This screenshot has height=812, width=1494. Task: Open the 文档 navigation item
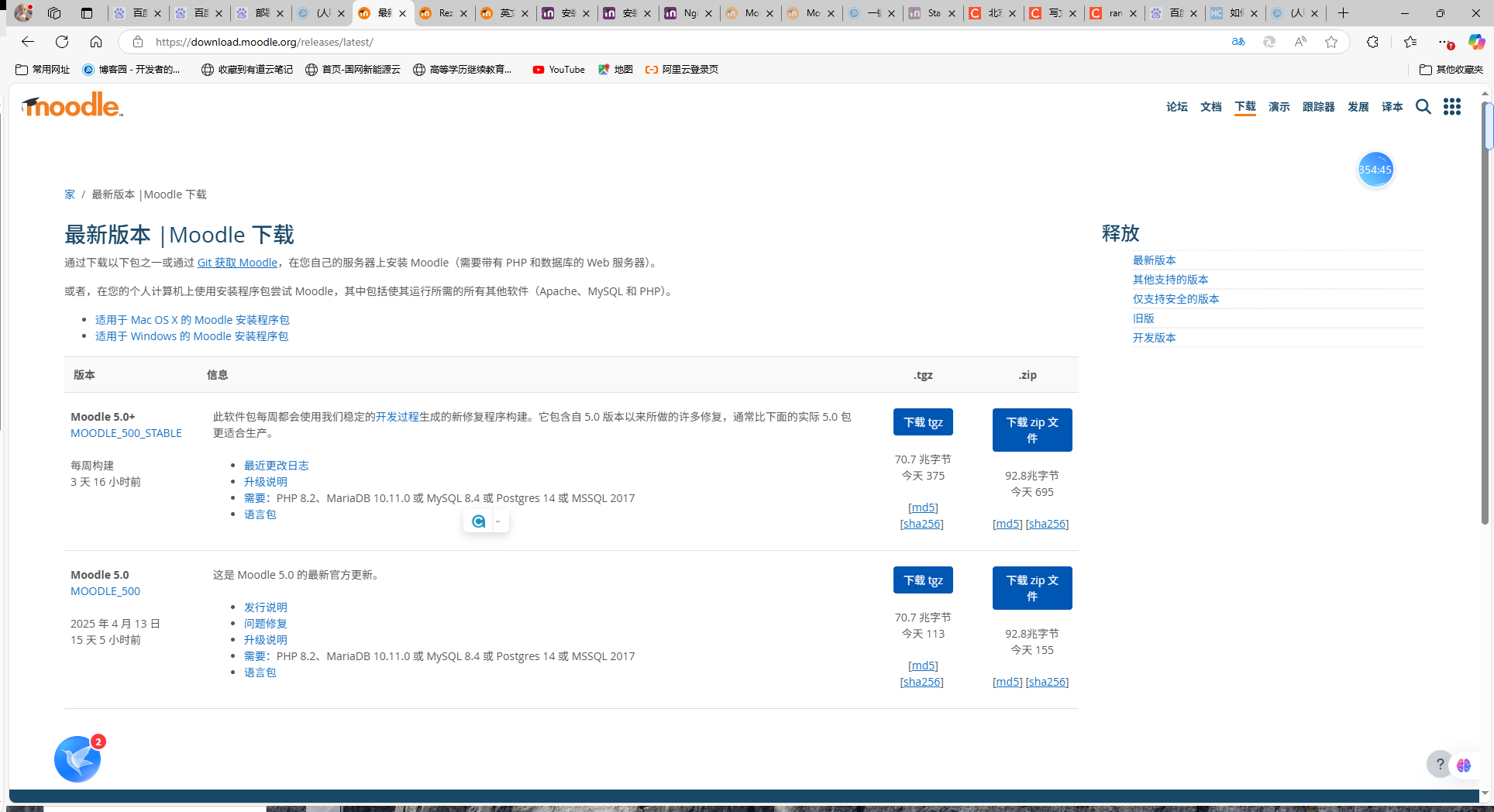[1211, 107]
